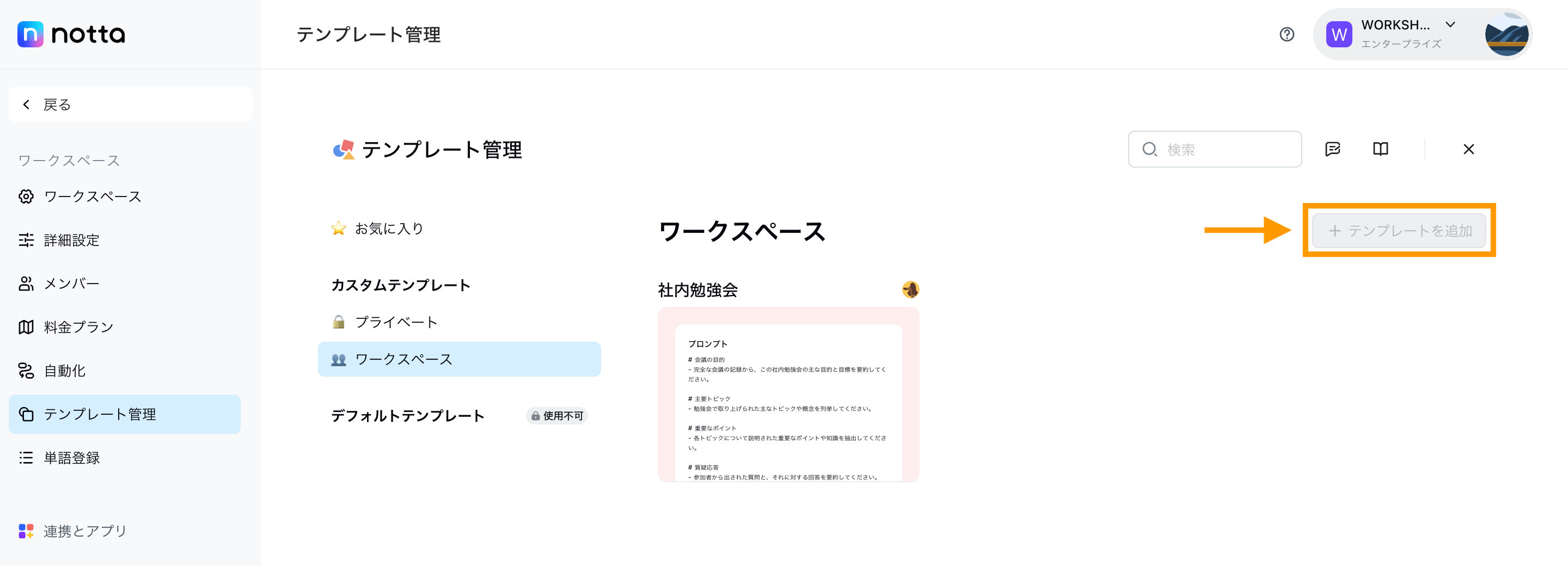Open メンバー page in sidebar

pyautogui.click(x=124, y=284)
